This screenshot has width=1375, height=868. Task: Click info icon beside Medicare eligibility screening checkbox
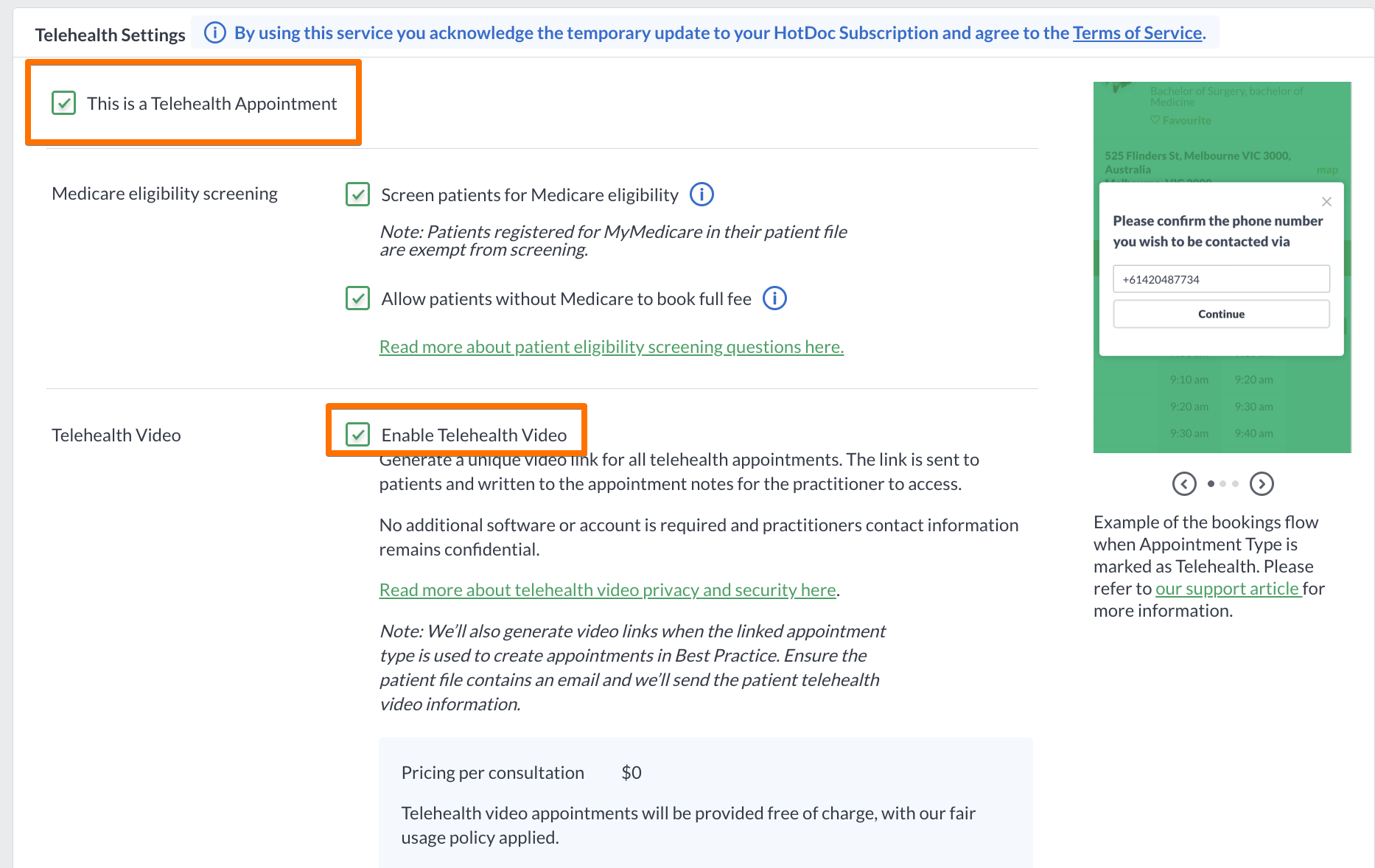pos(702,195)
